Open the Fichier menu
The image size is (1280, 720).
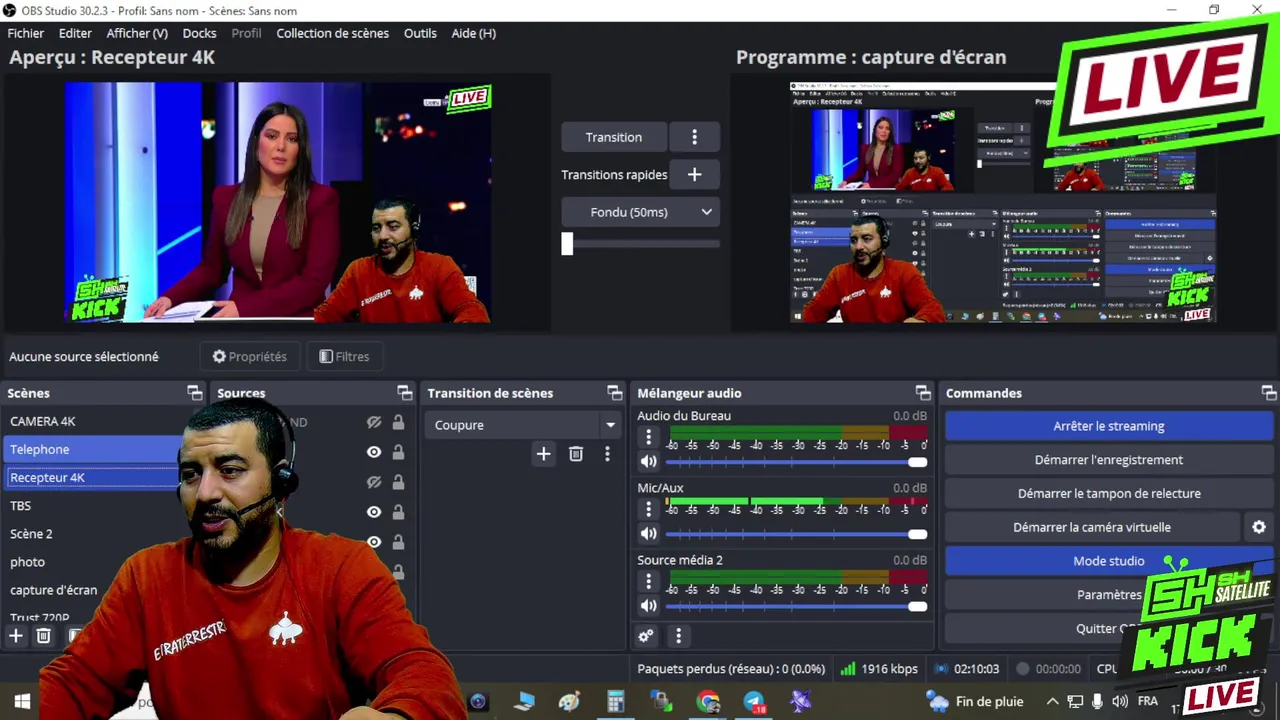[26, 33]
